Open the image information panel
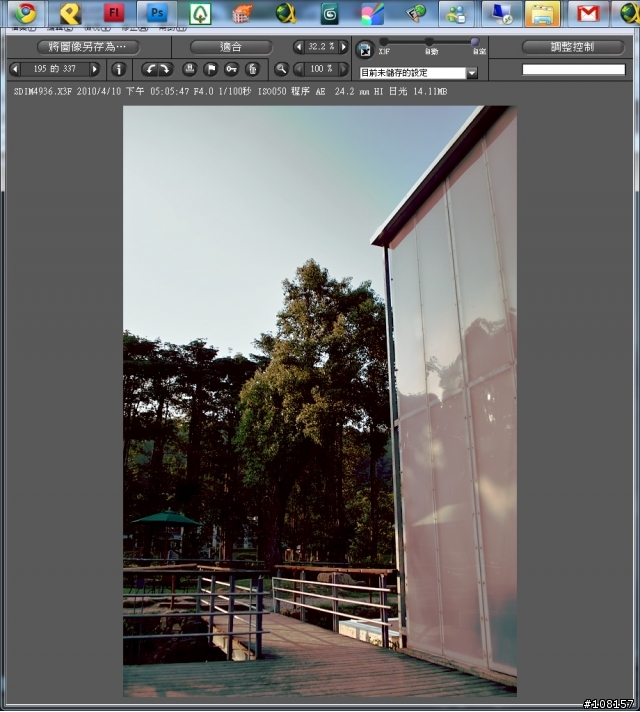Image resolution: width=640 pixels, height=712 pixels. [x=119, y=69]
